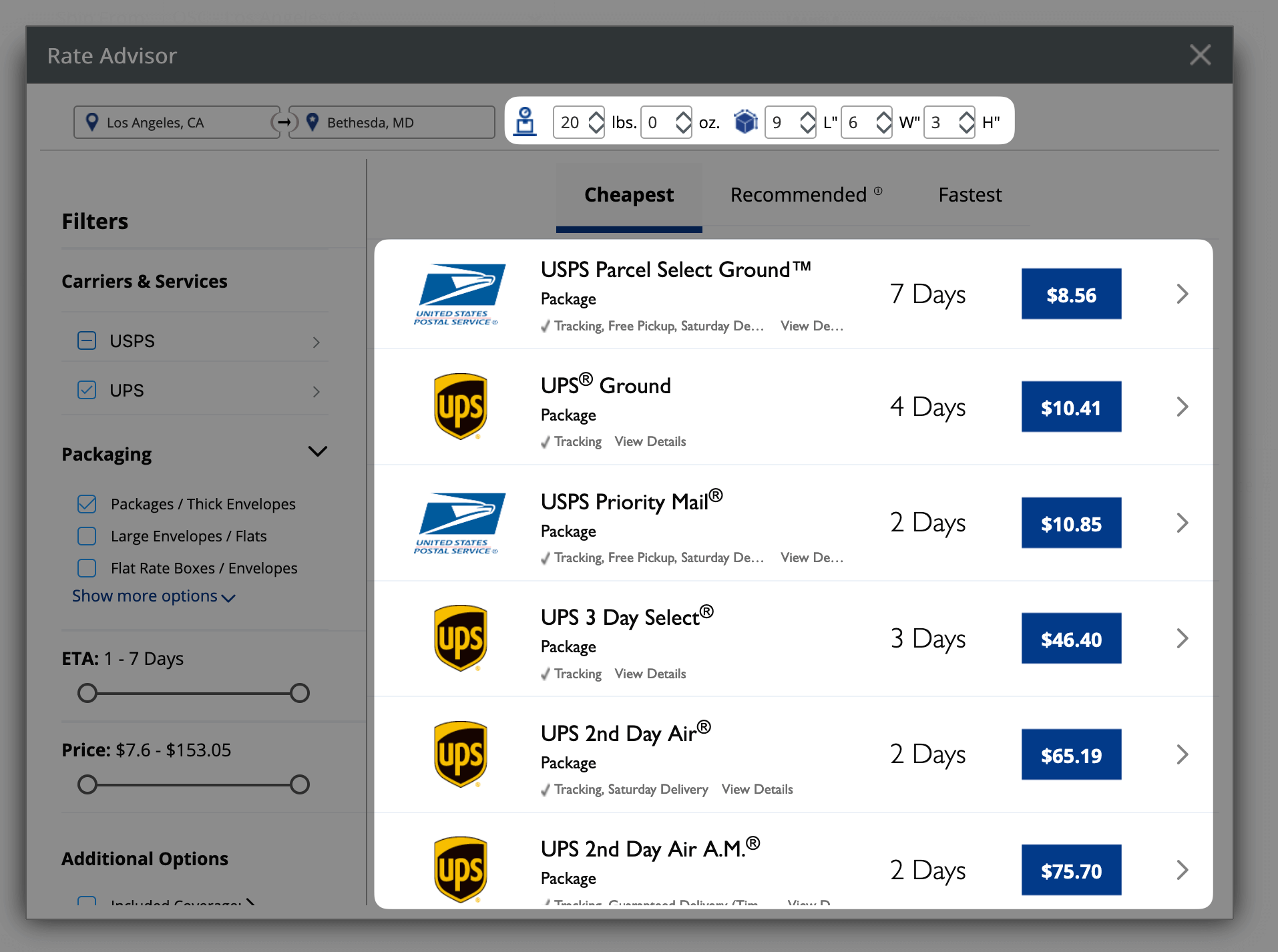Select the $65.19 rate button
Image resolution: width=1278 pixels, height=952 pixels.
pos(1071,755)
